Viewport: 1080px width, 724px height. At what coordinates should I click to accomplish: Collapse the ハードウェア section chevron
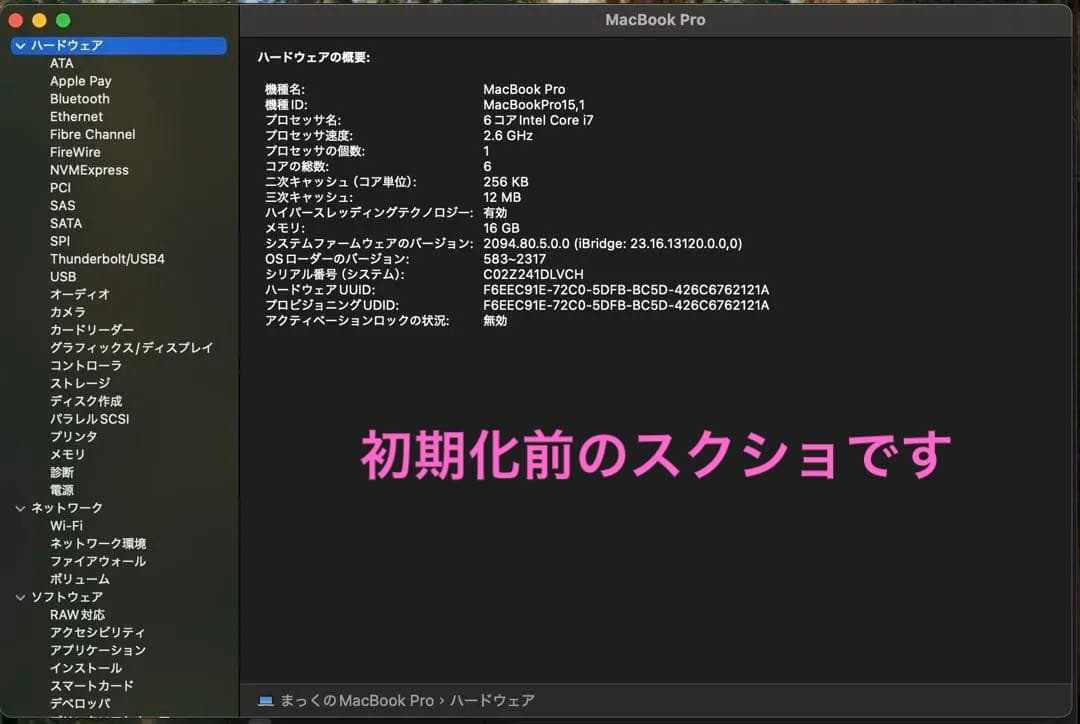point(20,46)
